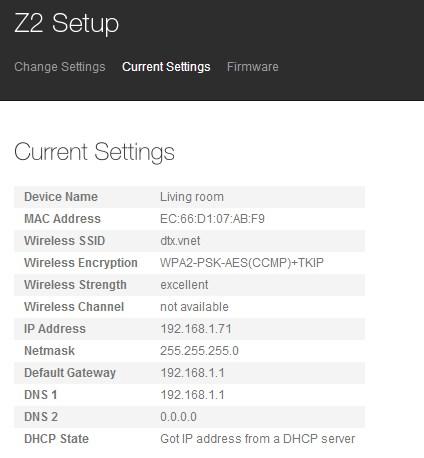Click the DHCP State row label
424x458 pixels.
56,439
